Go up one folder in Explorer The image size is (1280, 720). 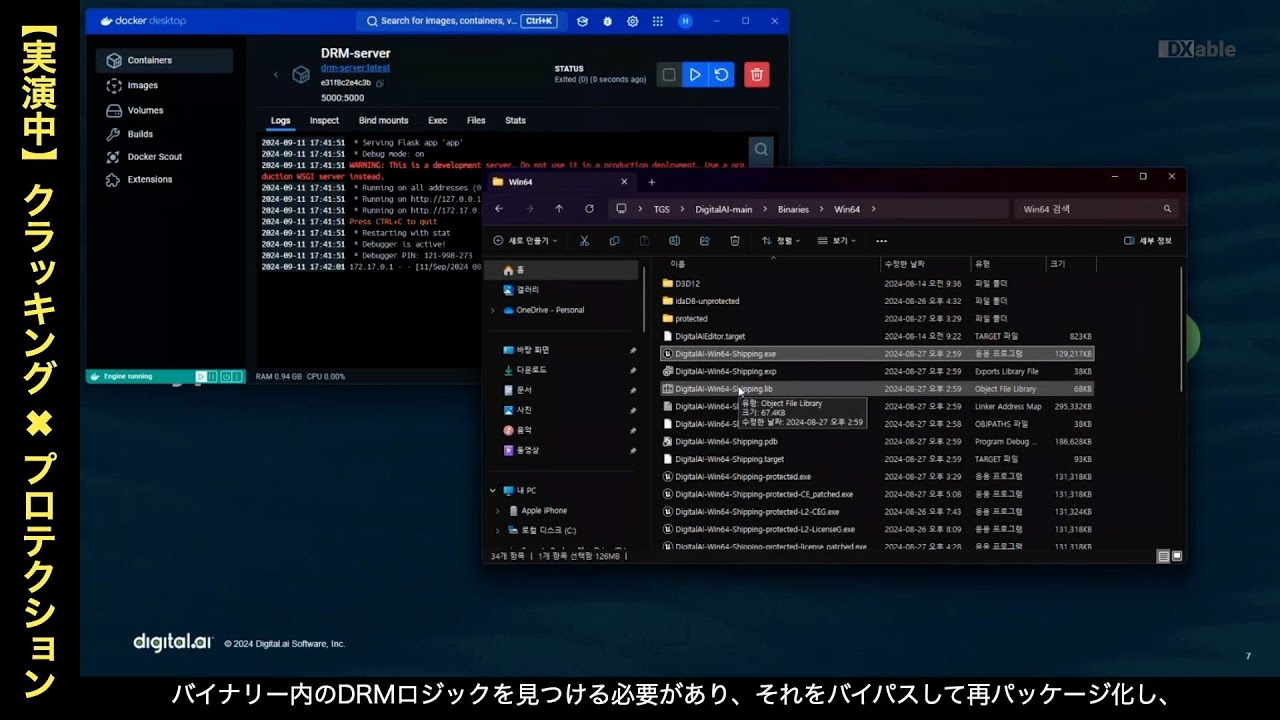(x=559, y=209)
